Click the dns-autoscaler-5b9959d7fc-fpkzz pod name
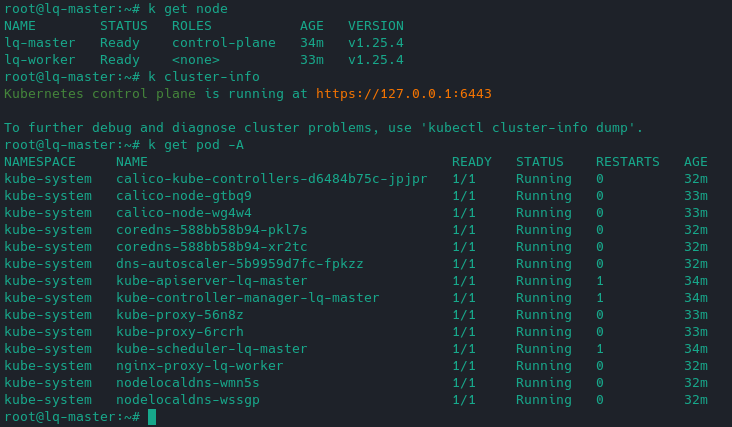Image resolution: width=732 pixels, height=427 pixels. [x=239, y=264]
